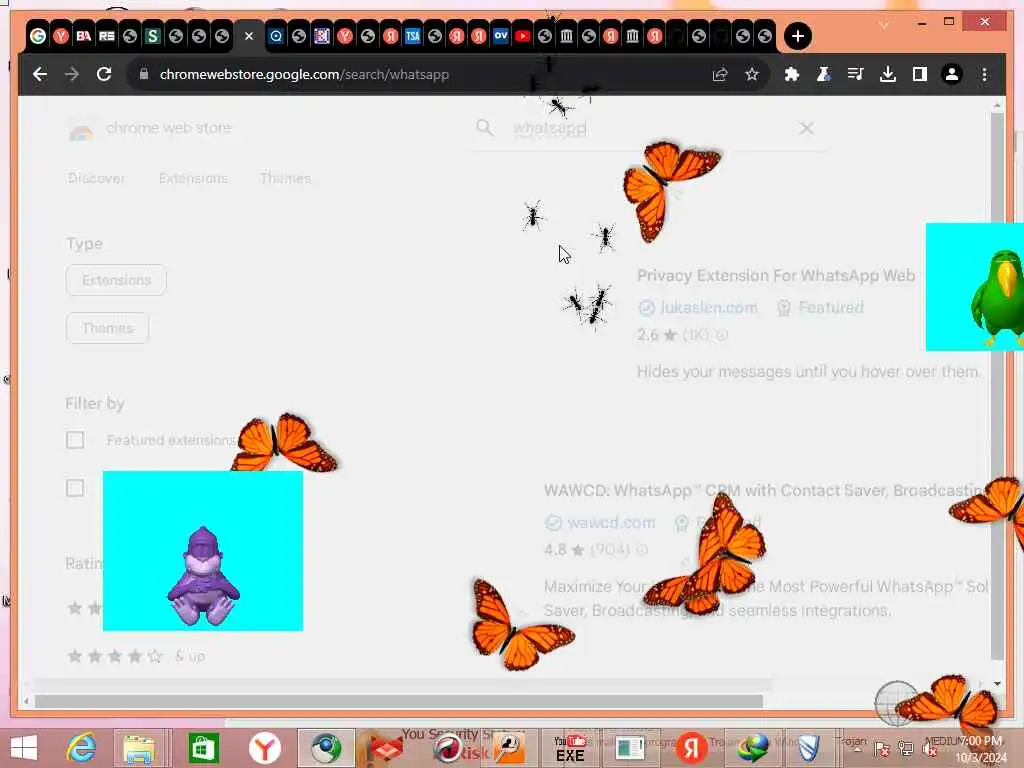Image resolution: width=1024 pixels, height=768 pixels.
Task: Click the search magnifier in the store
Action: coord(484,127)
